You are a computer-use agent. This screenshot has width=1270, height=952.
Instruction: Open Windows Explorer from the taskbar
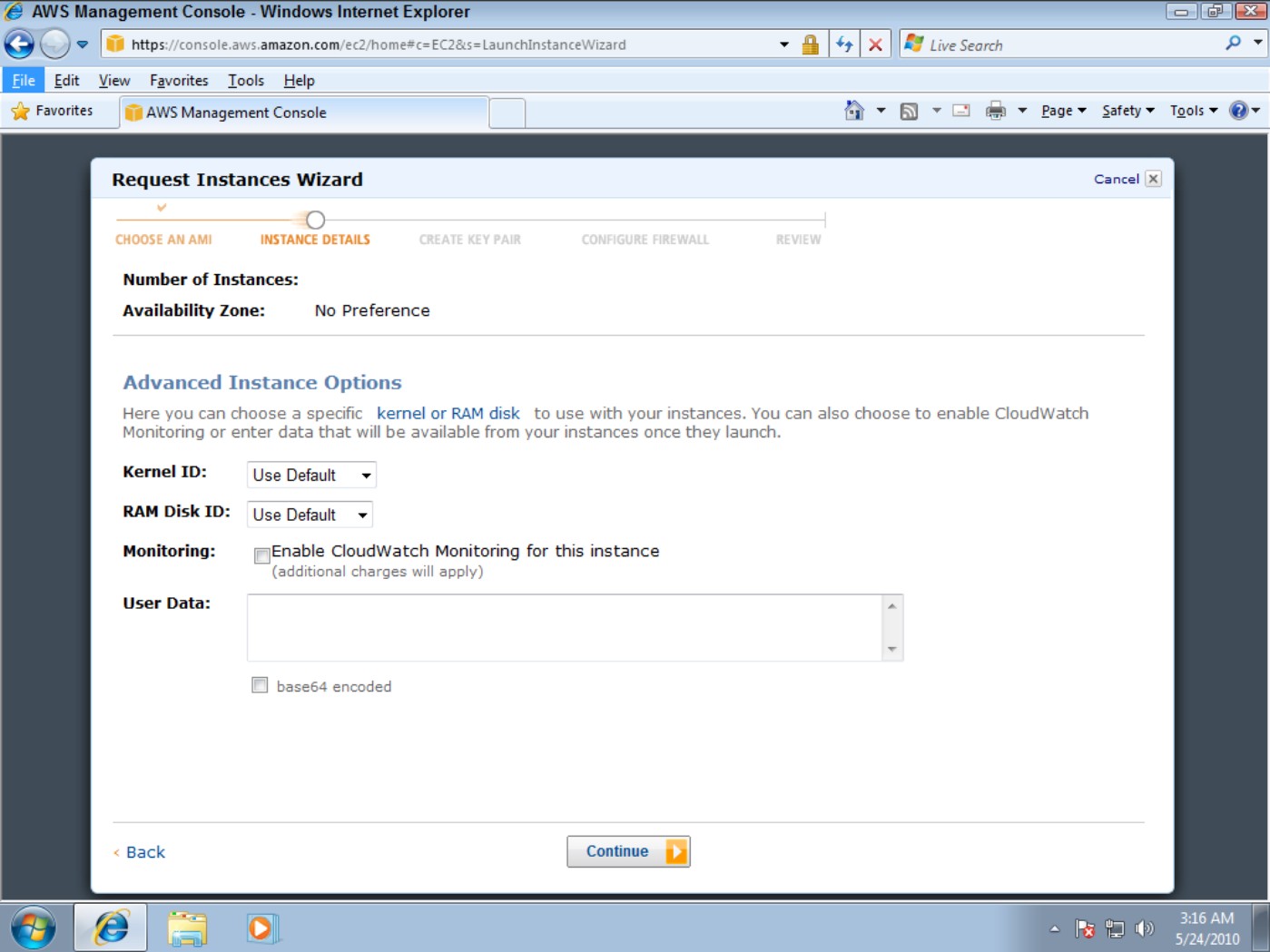click(x=188, y=928)
